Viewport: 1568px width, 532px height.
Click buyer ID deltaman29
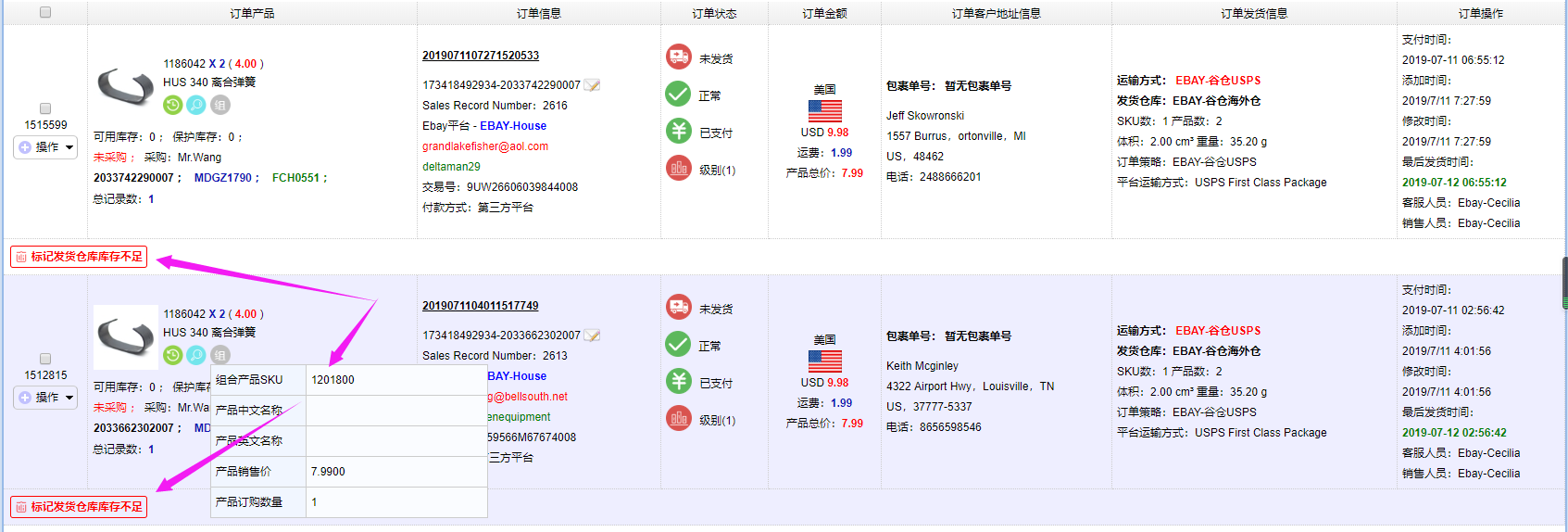(452, 167)
